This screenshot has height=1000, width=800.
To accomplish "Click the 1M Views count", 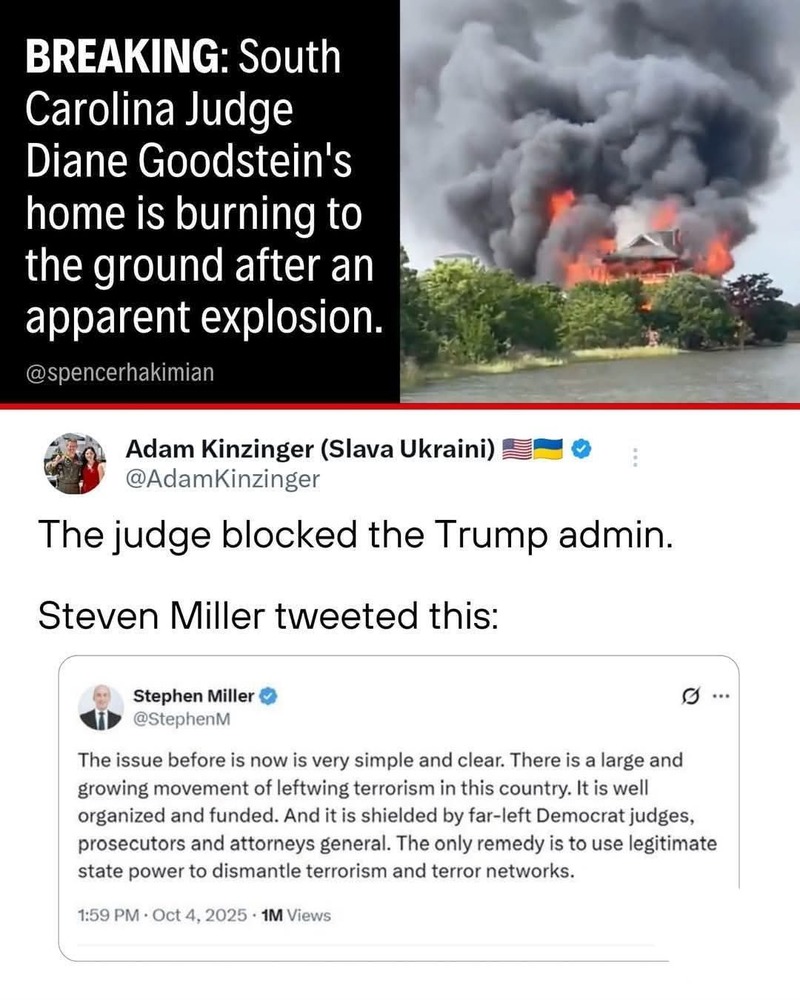I will tap(297, 915).
